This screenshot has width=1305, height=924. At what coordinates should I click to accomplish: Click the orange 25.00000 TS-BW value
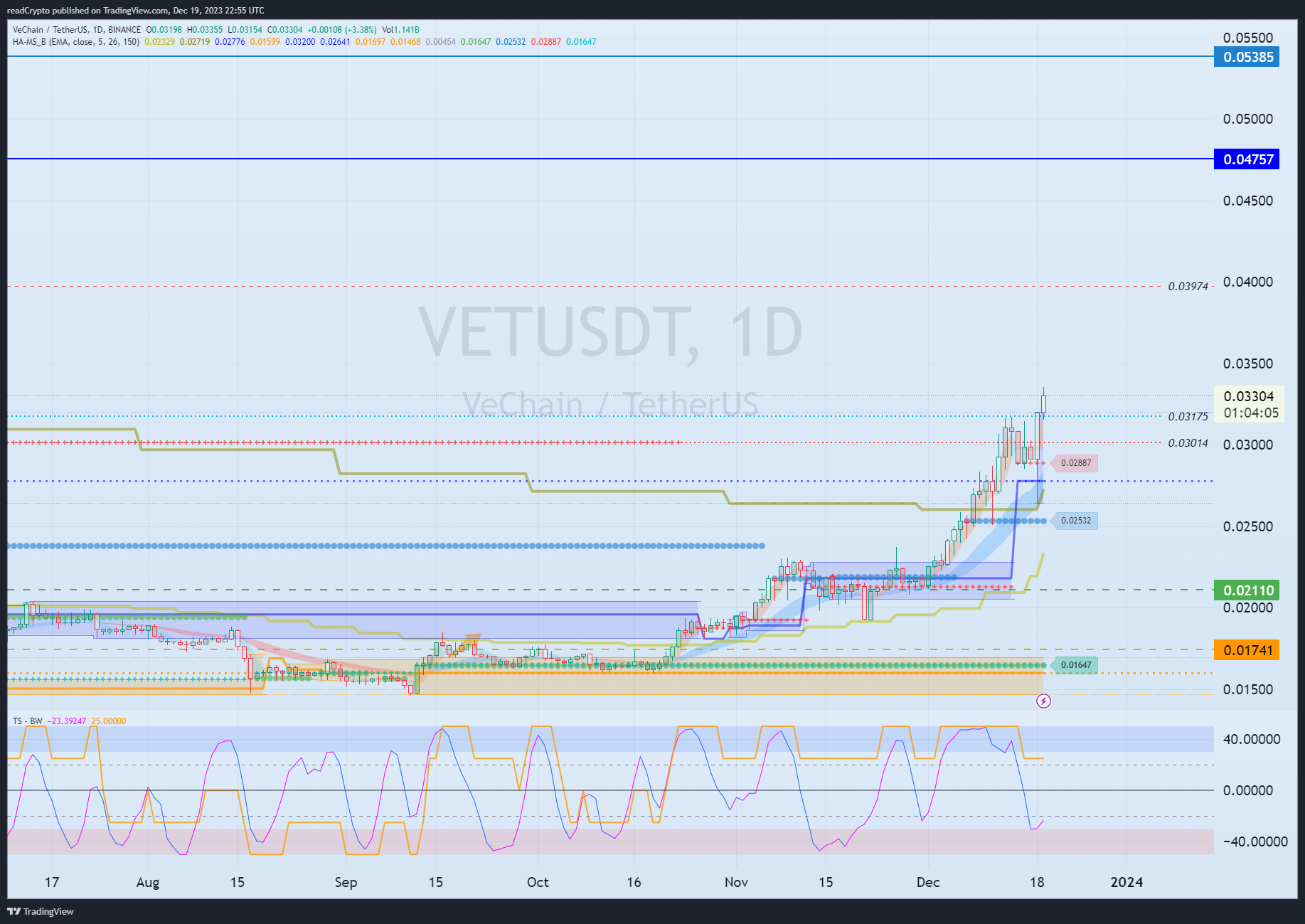tap(109, 721)
